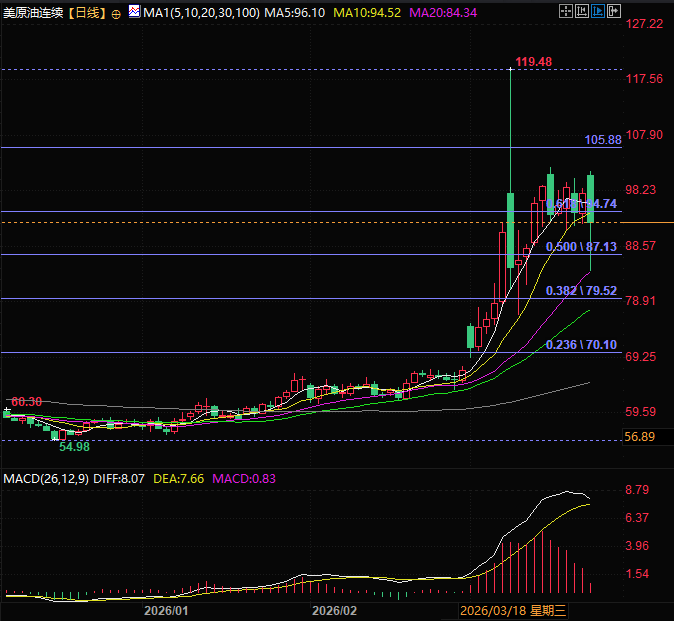Click the 2026/02 date axis label
The height and width of the screenshot is (621, 674).
tap(334, 611)
